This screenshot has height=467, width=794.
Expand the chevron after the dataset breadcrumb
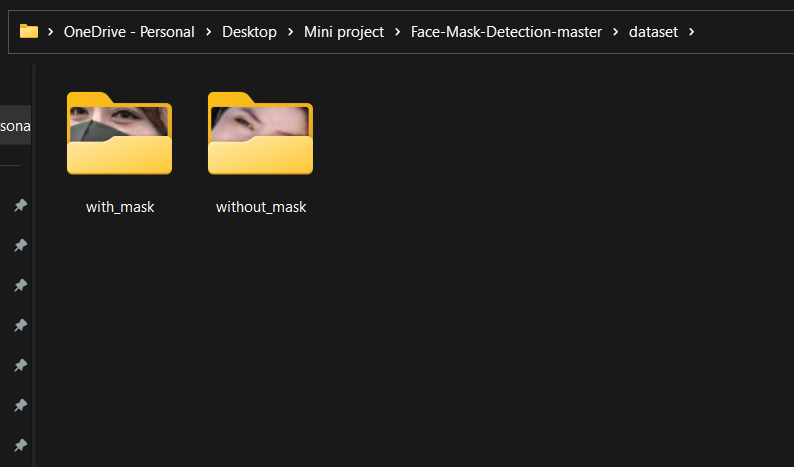coord(691,32)
